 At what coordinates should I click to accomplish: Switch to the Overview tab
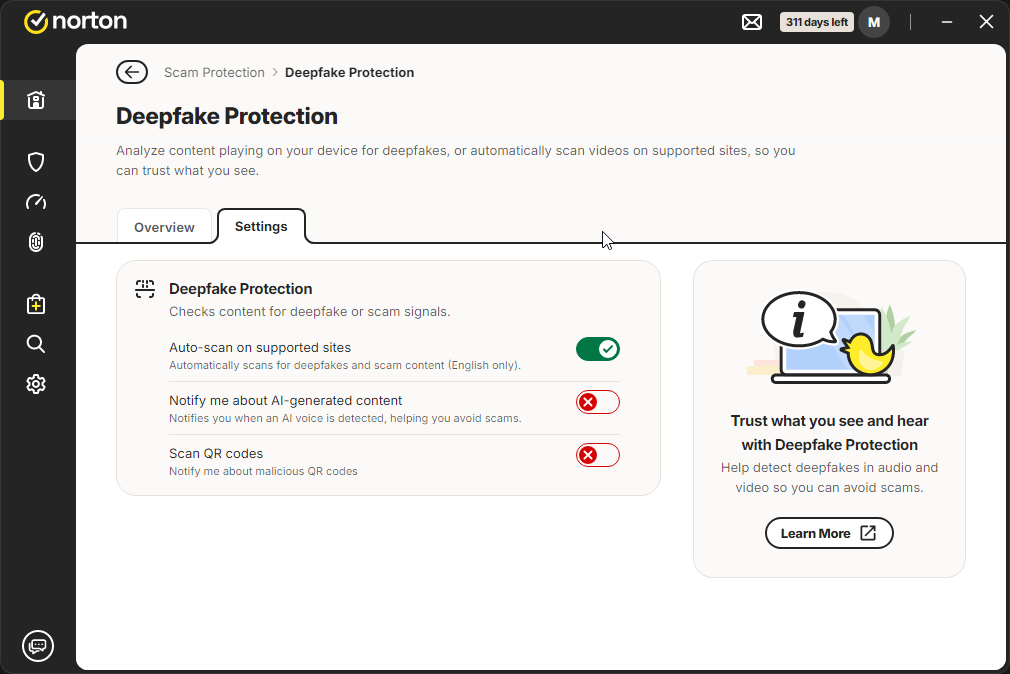(x=164, y=227)
